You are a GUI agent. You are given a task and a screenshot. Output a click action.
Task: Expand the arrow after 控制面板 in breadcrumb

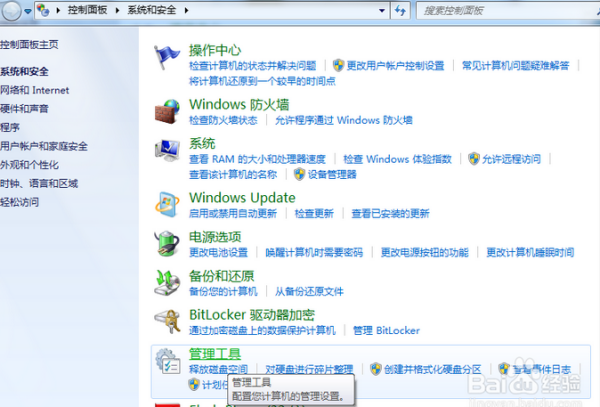point(117,10)
